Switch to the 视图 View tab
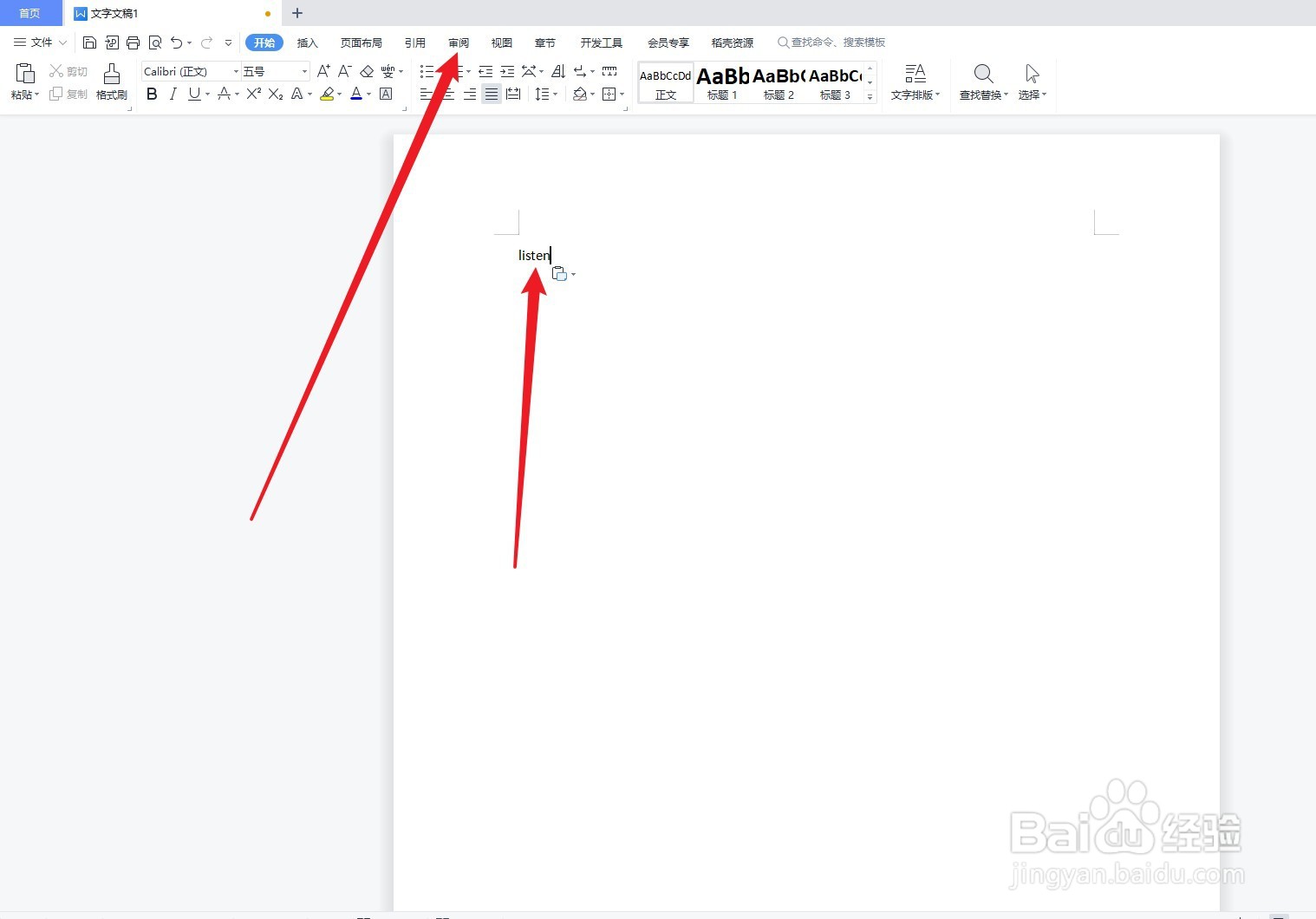Image resolution: width=1316 pixels, height=919 pixels. click(x=502, y=42)
